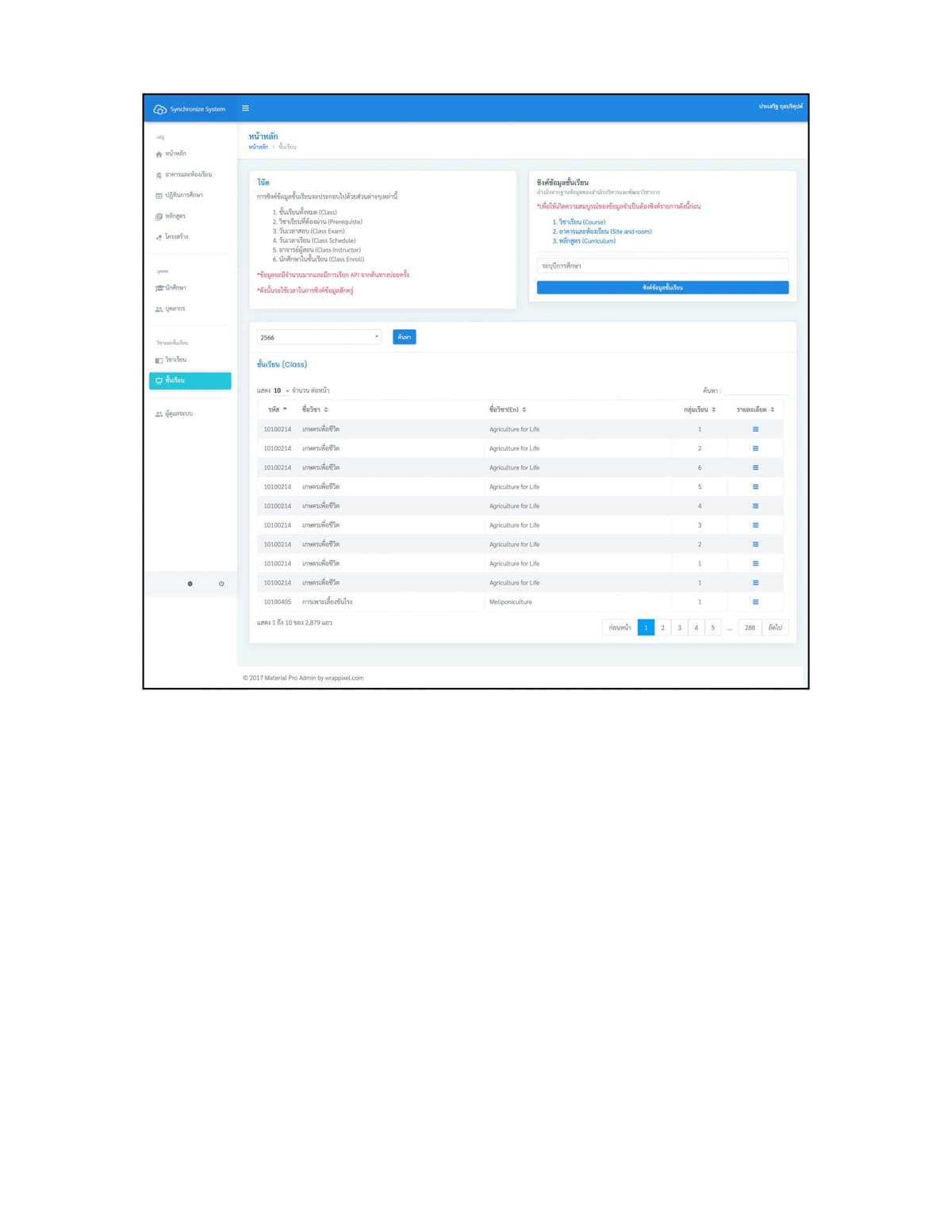Click the settings gear icon below the sidebar
Image resolution: width=952 pixels, height=1232 pixels.
(190, 584)
